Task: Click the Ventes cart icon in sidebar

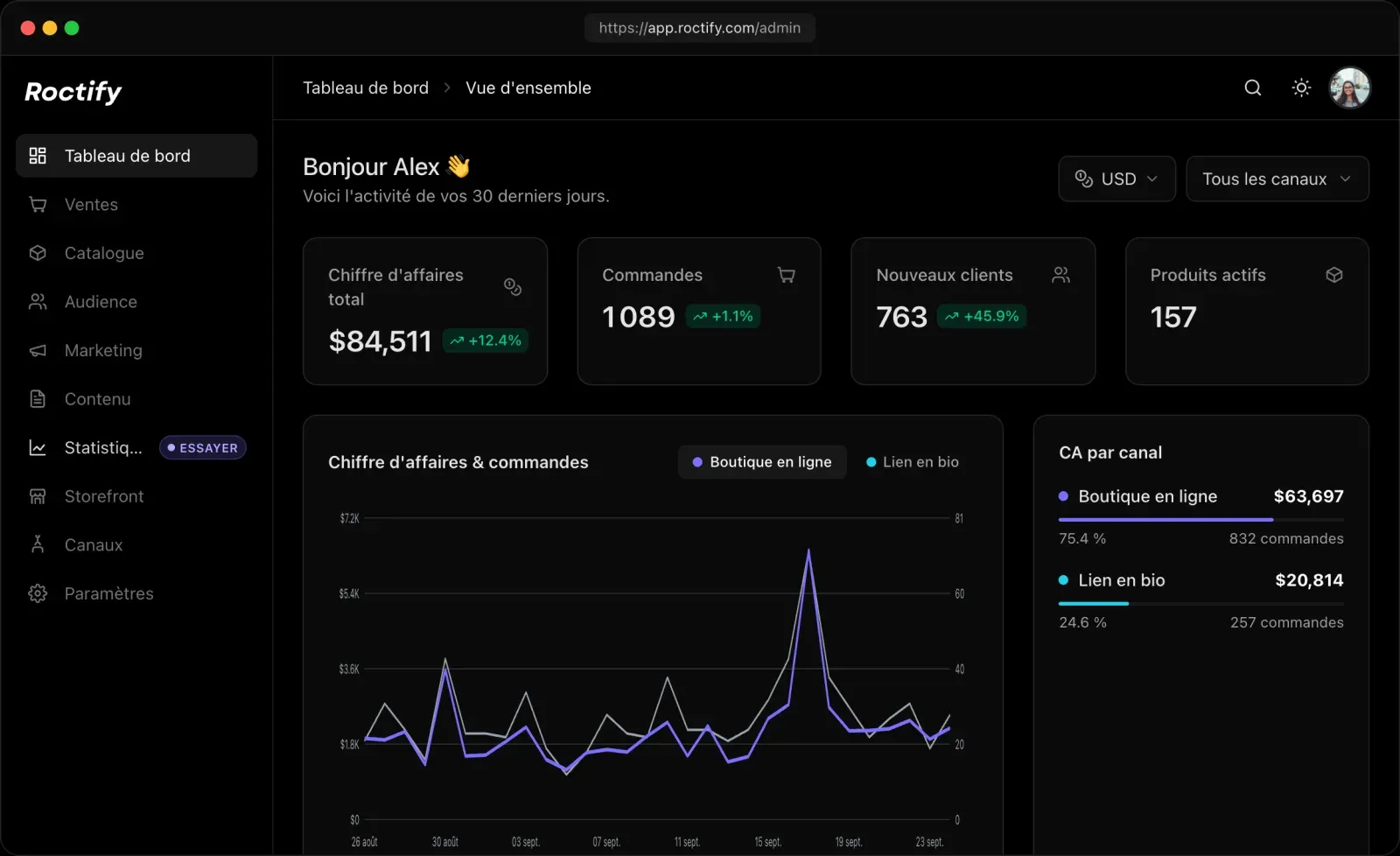Action: [x=38, y=204]
